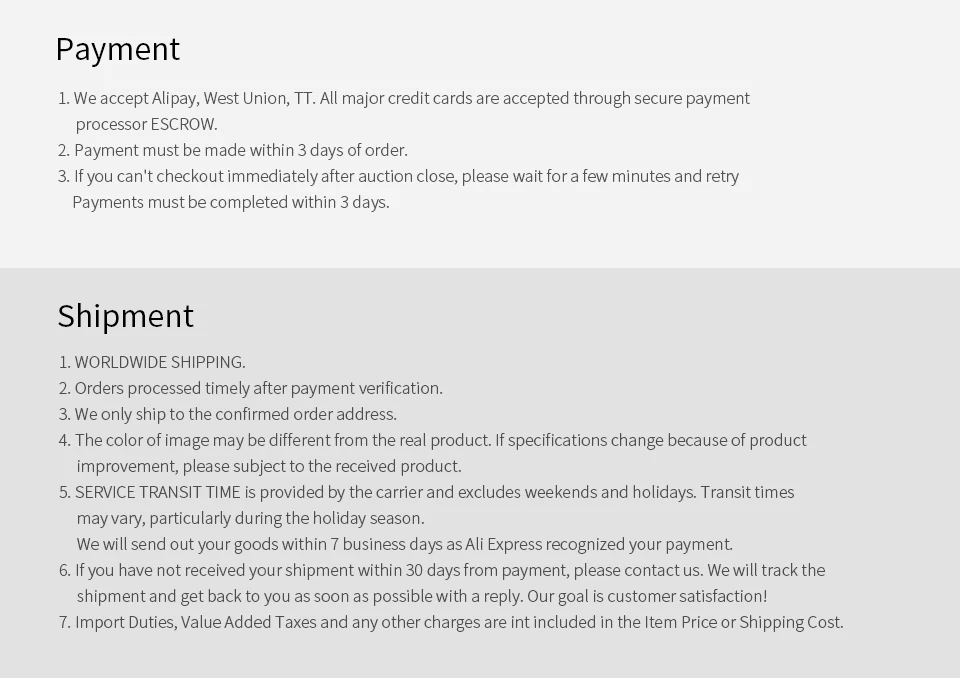Viewport: 960px width, 678px height.
Task: Click the words 'Ali Express' in shipment text
Action: (x=504, y=544)
